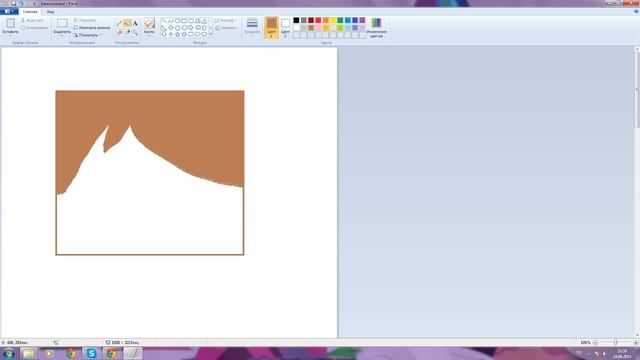Screen dimensions: 640x360
Task: Open Edit colors dialog
Action: (376, 28)
